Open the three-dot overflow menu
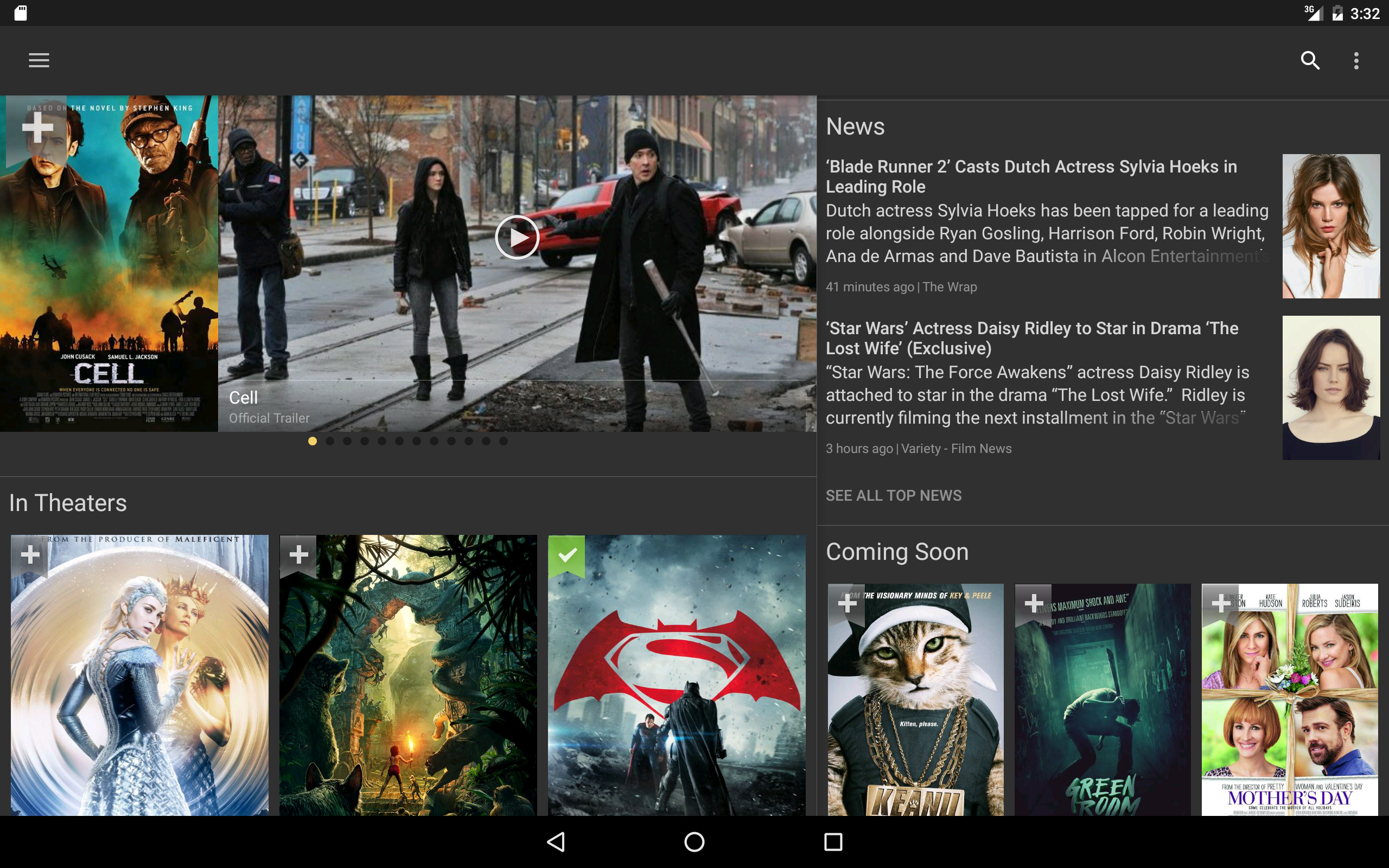This screenshot has height=868, width=1389. point(1356,60)
